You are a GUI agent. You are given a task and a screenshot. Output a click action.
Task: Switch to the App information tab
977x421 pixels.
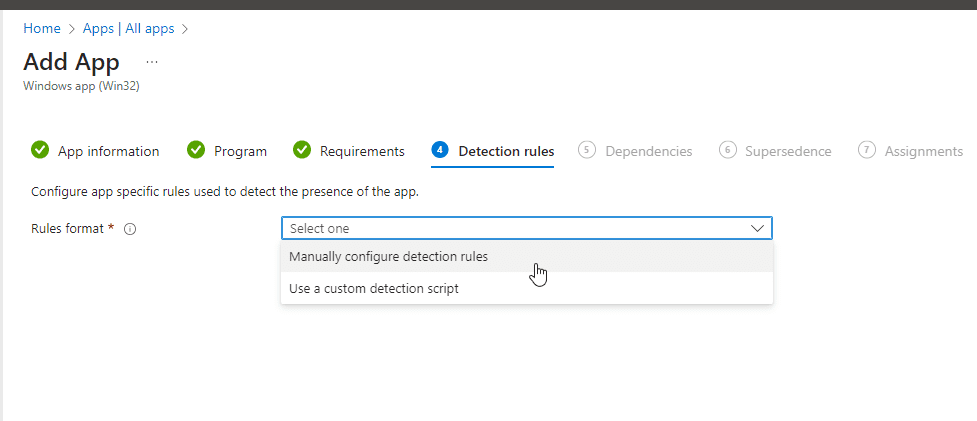pyautogui.click(x=108, y=151)
